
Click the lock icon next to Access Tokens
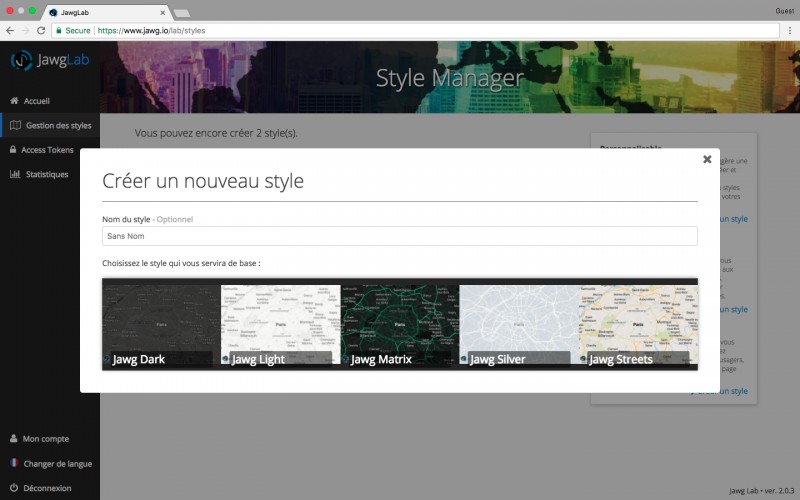coord(13,149)
